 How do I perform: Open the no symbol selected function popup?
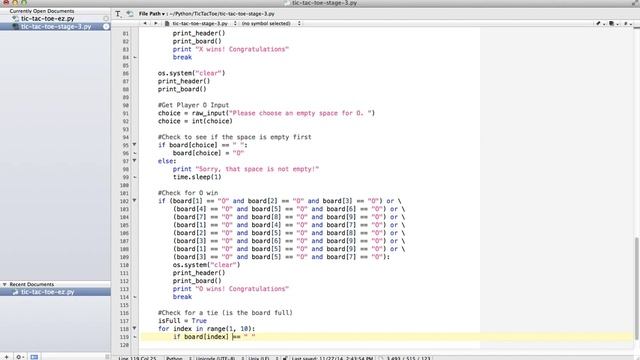point(271,24)
